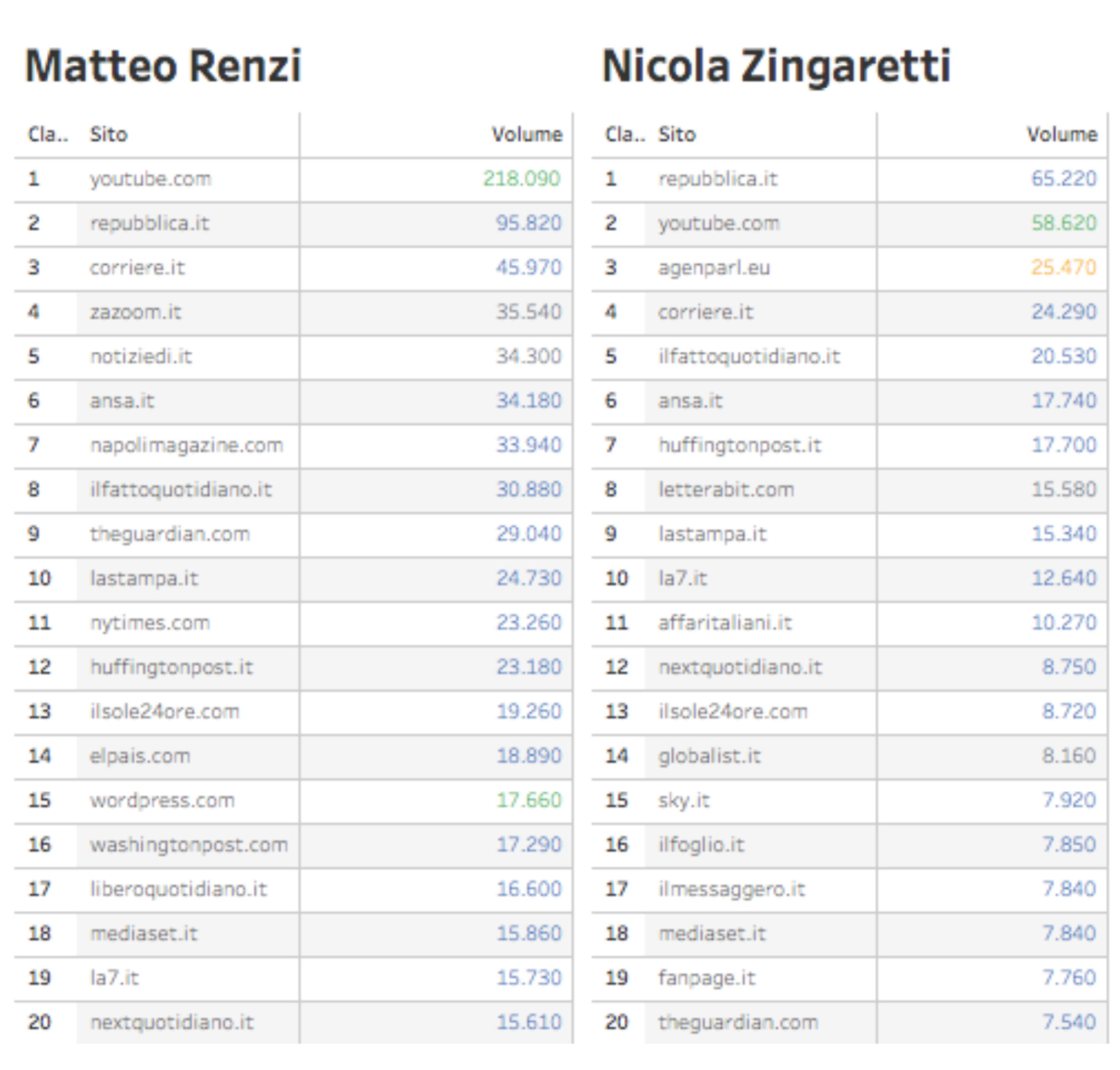Click the green 17.660 volume value
The image size is (1120, 1070).
(528, 800)
